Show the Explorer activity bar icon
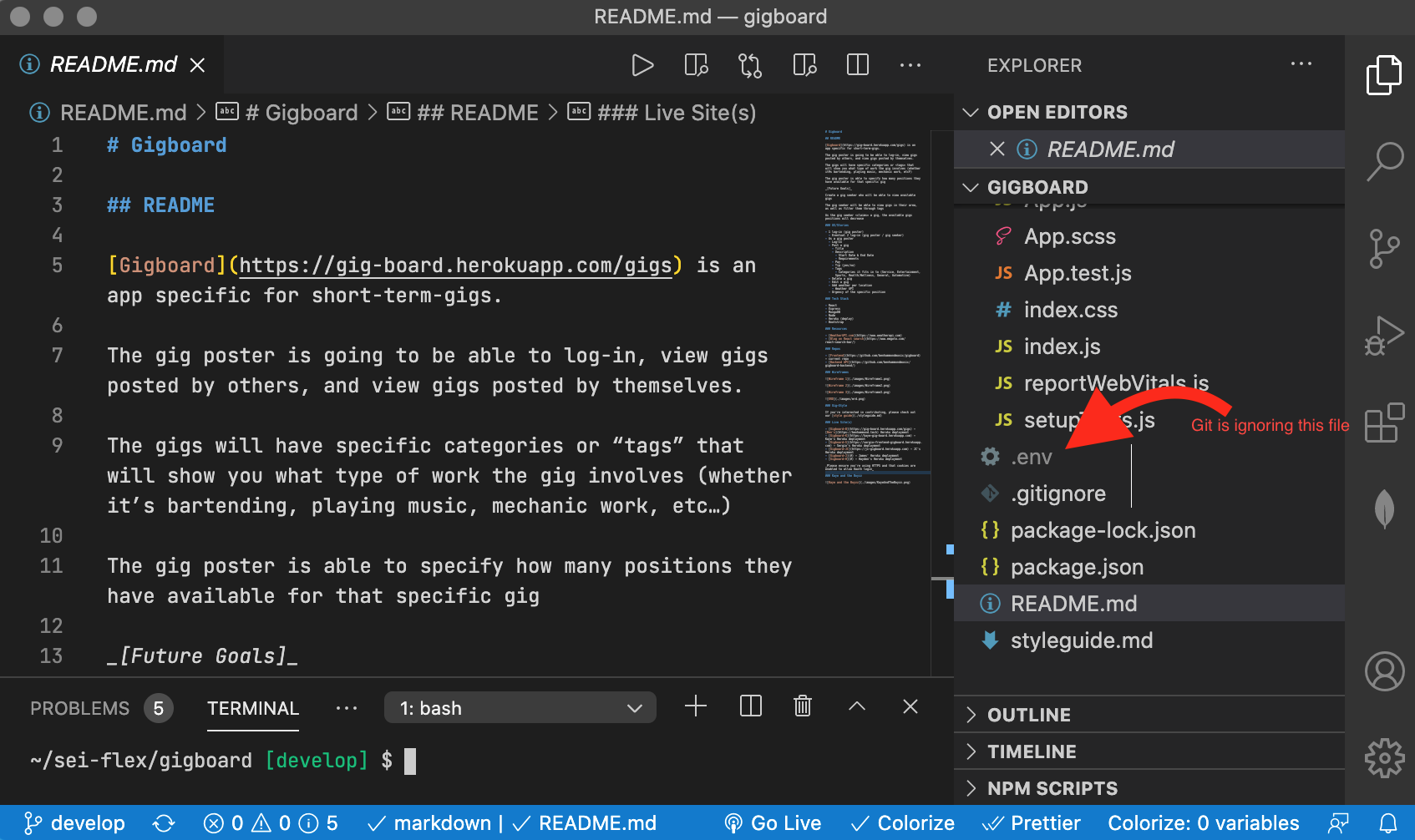Screen dimensions: 1415x840 click(1384, 75)
